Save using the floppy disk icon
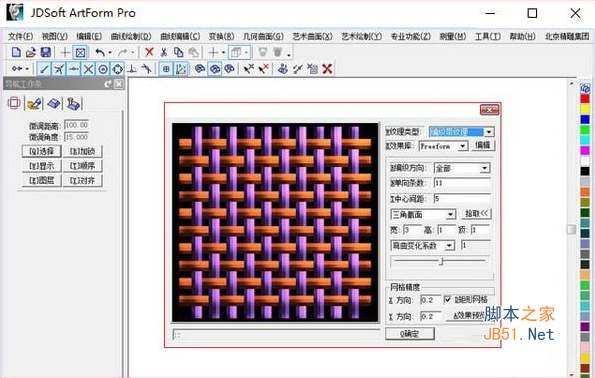595x378 pixels. [x=46, y=52]
